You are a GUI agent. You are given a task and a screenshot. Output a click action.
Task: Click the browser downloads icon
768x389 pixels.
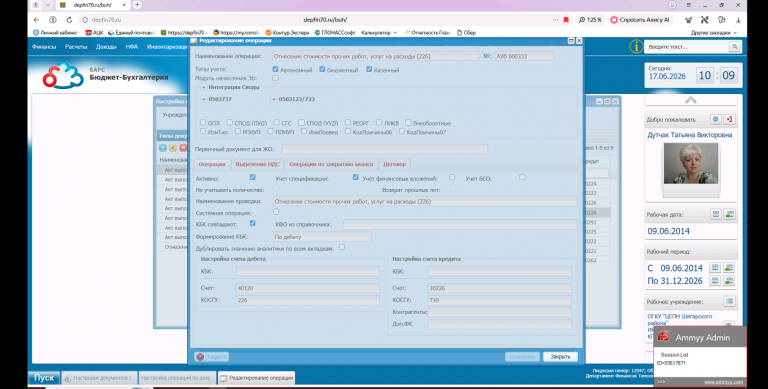click(738, 20)
